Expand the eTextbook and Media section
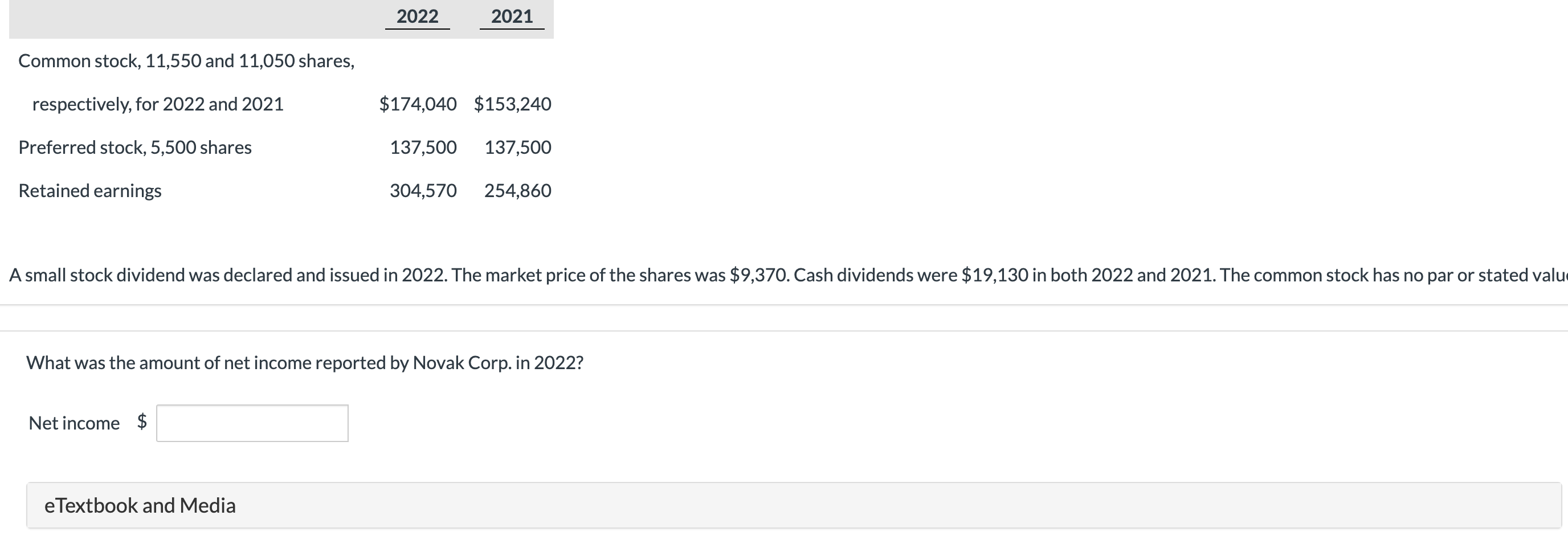Viewport: 1568px width, 548px height. (140, 505)
